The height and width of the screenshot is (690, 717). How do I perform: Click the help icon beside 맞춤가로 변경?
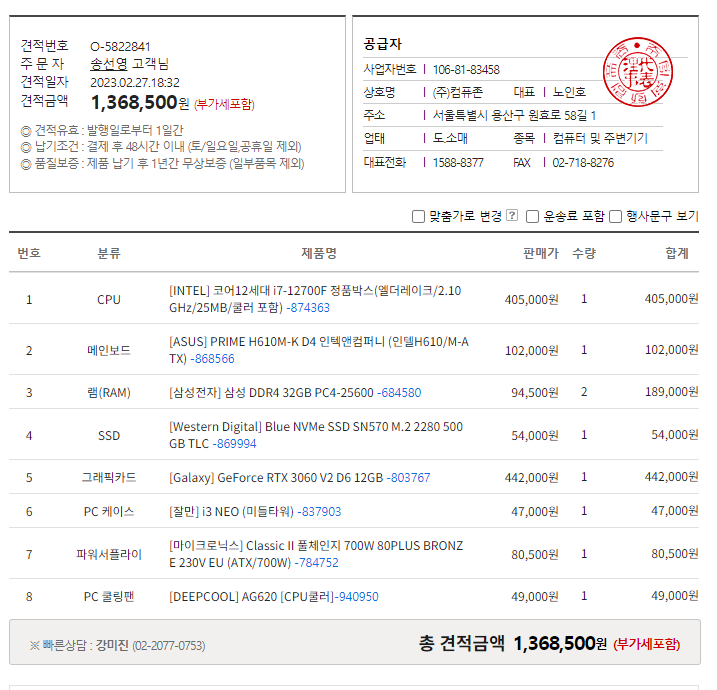coord(512,216)
